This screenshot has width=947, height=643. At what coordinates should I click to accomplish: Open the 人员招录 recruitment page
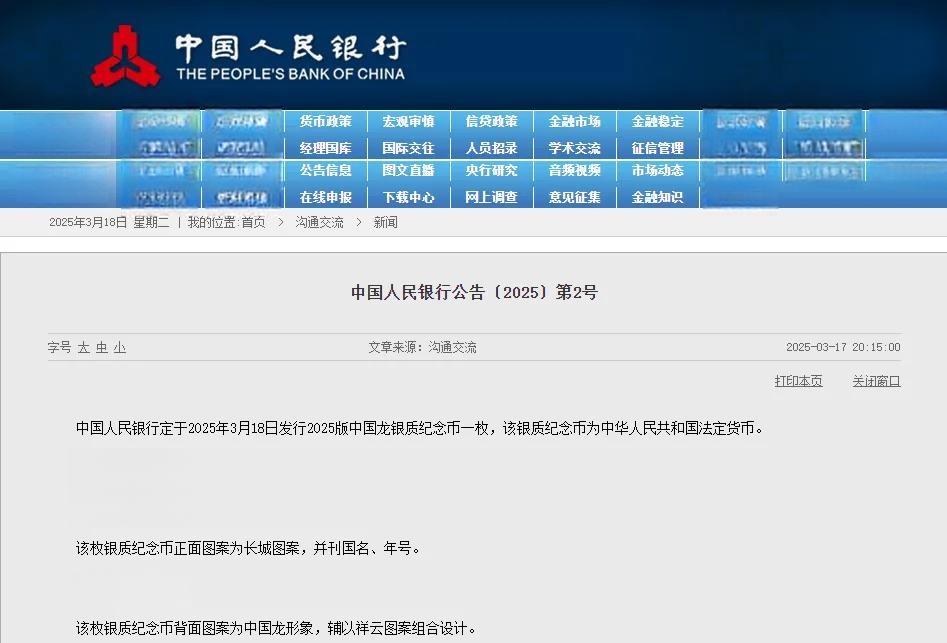492,148
